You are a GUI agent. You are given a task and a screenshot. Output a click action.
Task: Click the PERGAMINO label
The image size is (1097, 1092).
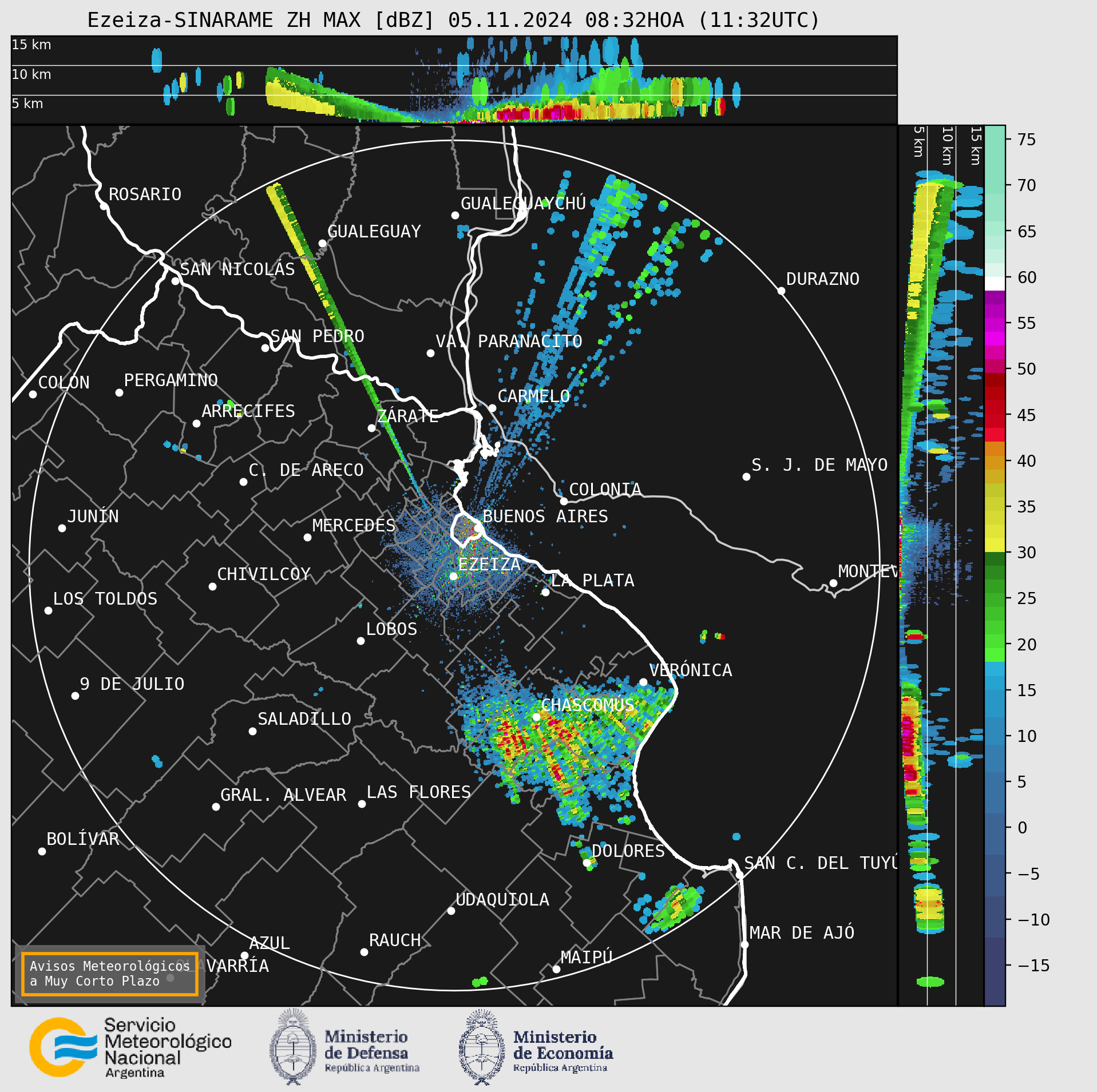[x=171, y=380]
